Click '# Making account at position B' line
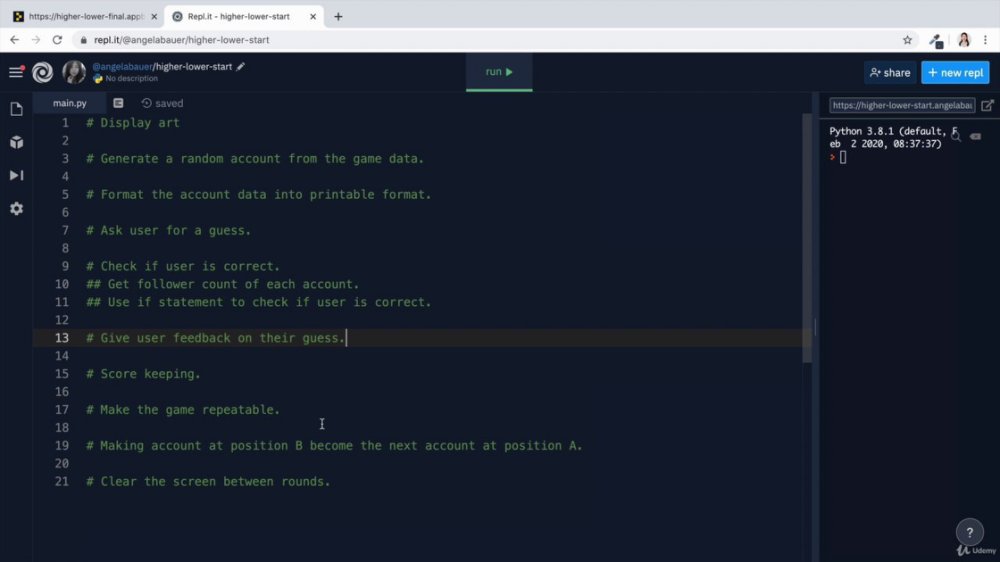This screenshot has width=1000, height=562. point(334,445)
